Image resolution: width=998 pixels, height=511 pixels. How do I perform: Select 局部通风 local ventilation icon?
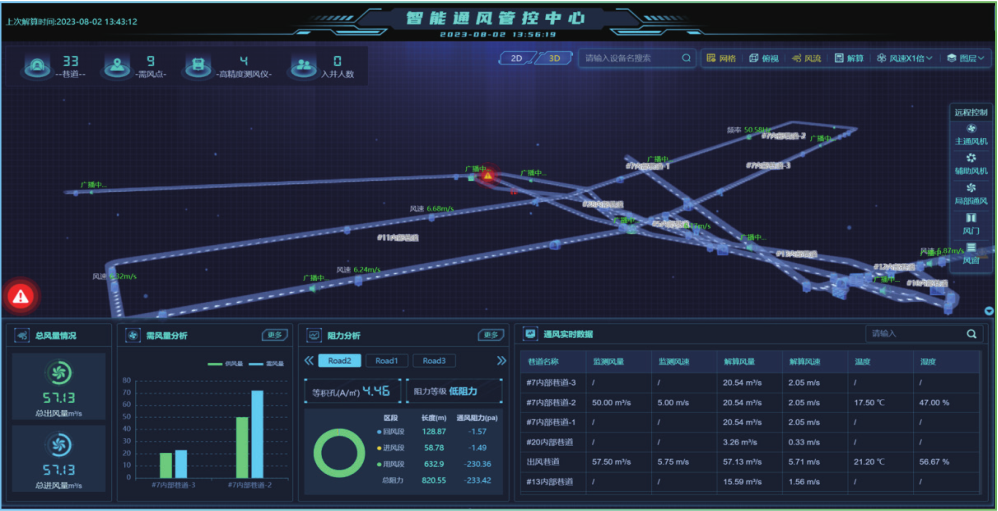(x=970, y=194)
